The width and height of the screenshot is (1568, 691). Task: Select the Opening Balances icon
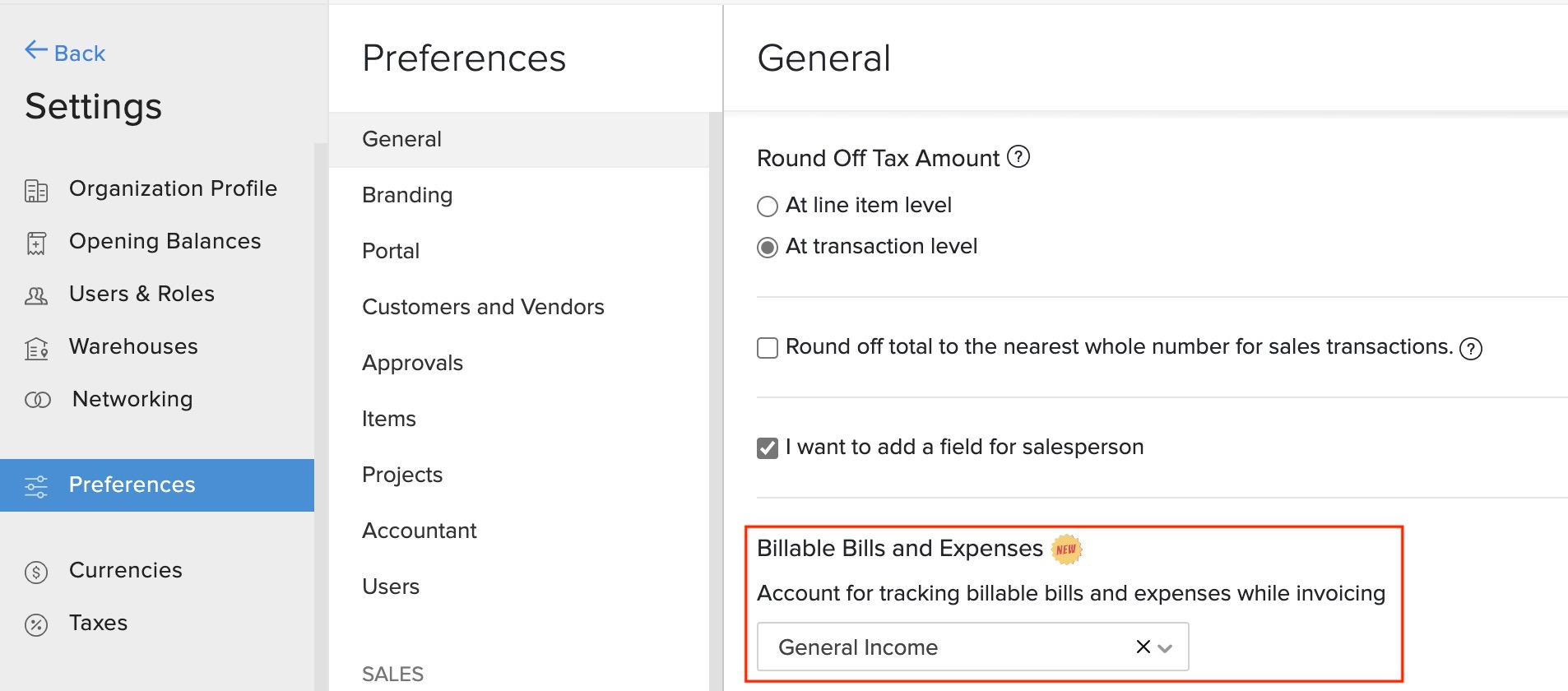[x=36, y=241]
